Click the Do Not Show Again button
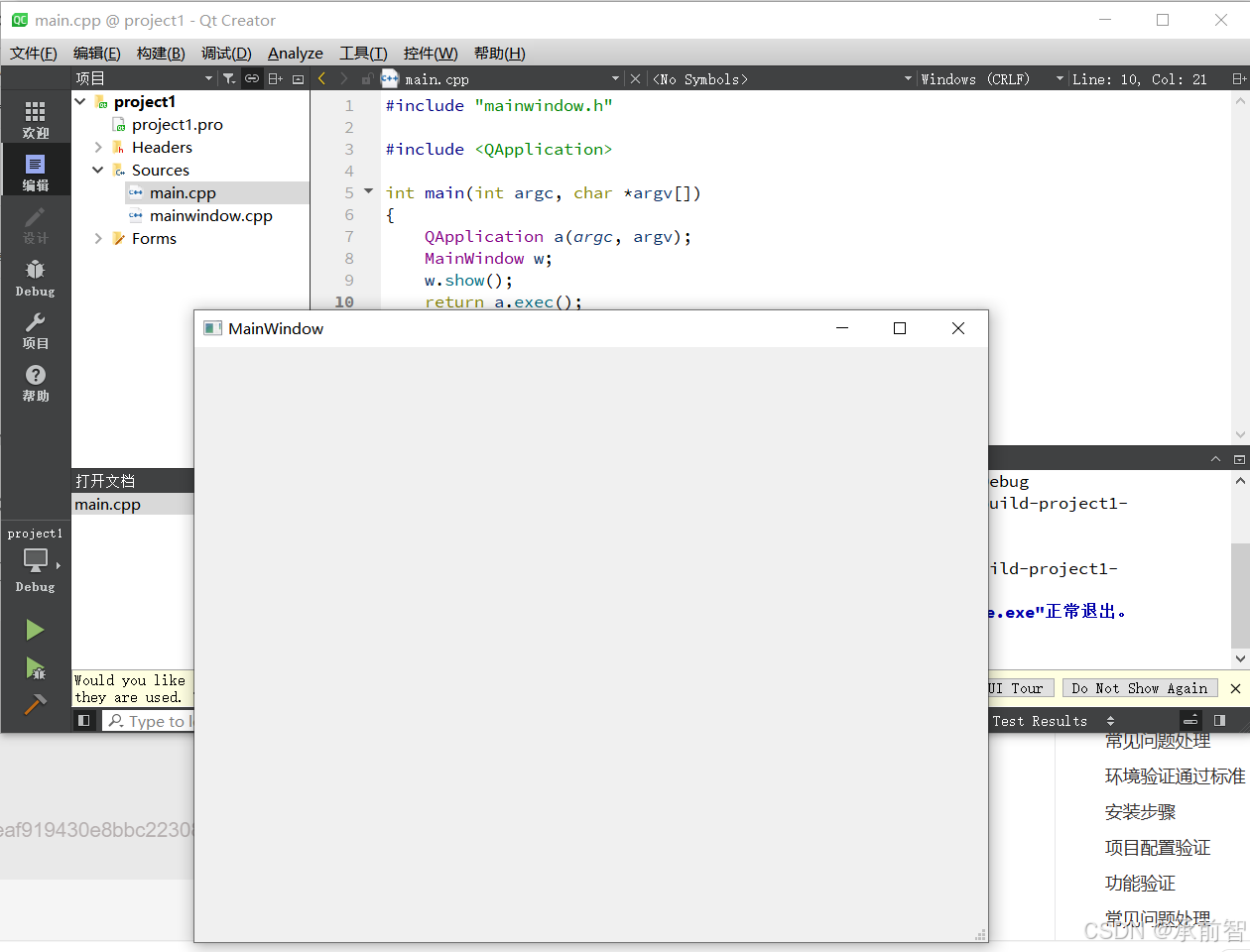The width and height of the screenshot is (1250, 952). point(1140,688)
